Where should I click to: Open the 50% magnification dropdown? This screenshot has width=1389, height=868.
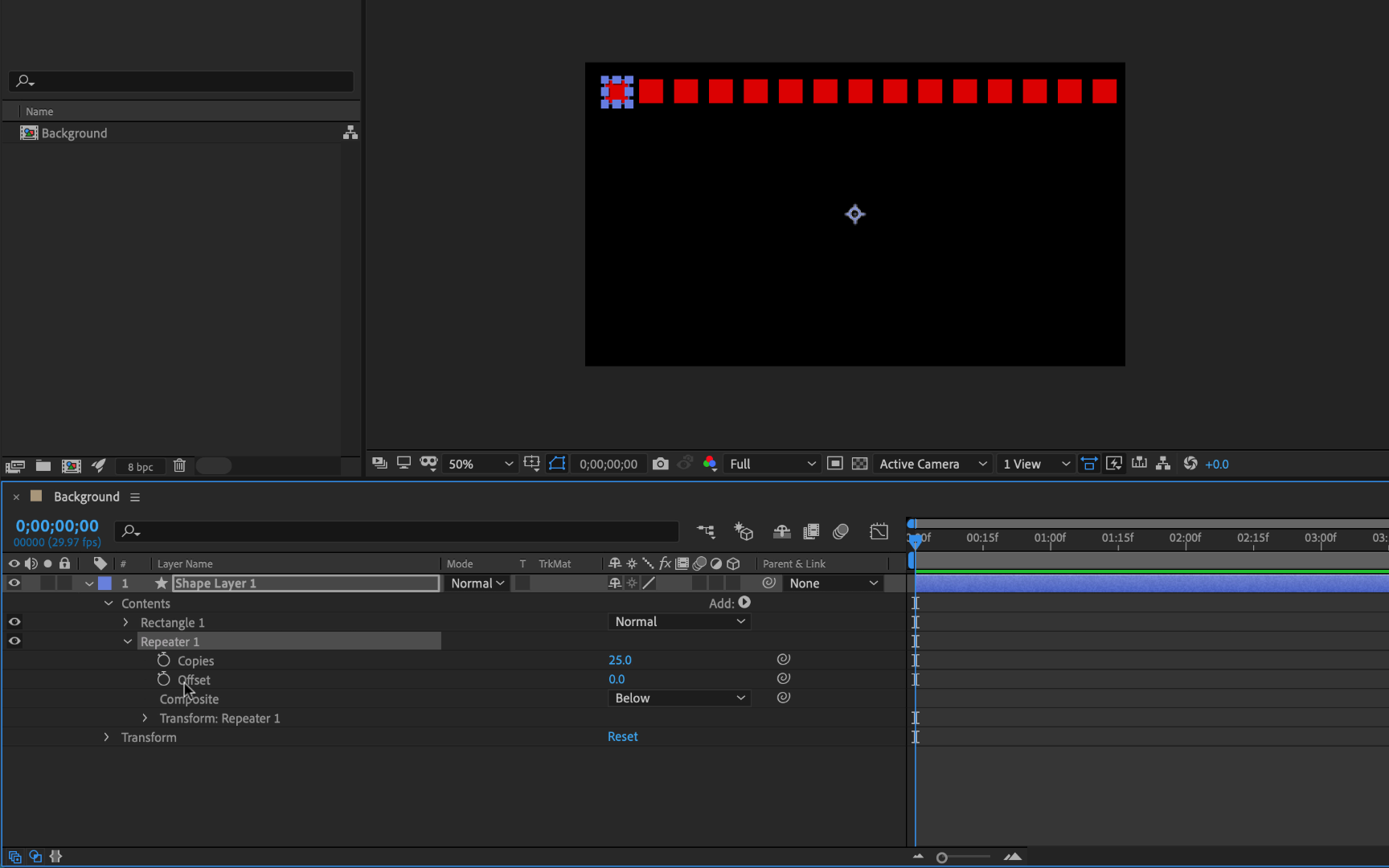[x=480, y=464]
